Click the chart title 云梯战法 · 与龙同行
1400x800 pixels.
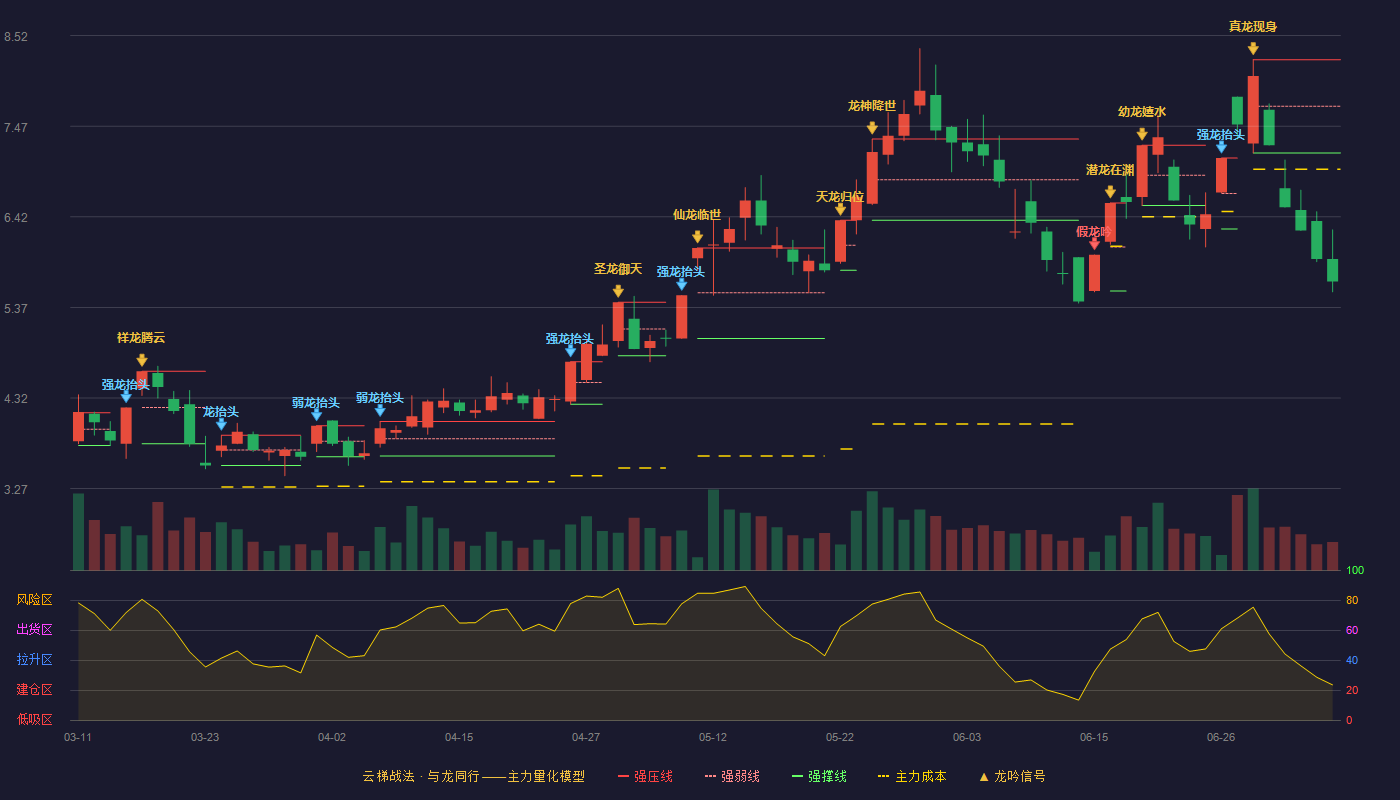point(420,776)
